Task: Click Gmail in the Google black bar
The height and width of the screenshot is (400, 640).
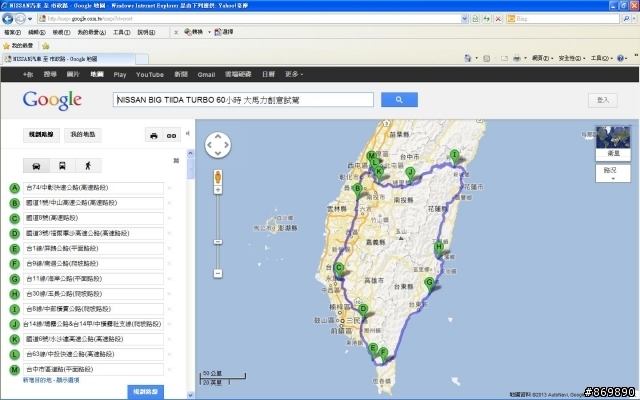Action: pos(206,74)
